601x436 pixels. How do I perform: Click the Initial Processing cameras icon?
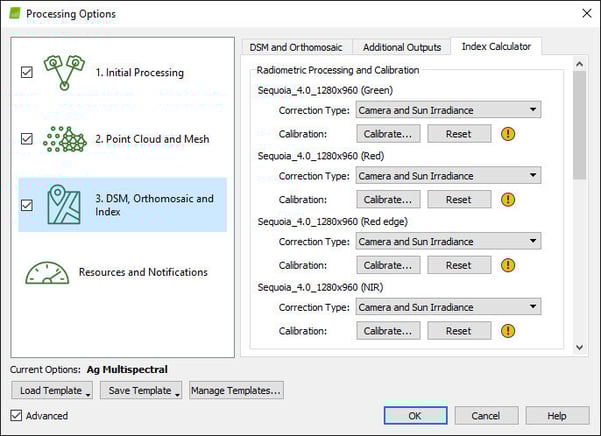65,73
